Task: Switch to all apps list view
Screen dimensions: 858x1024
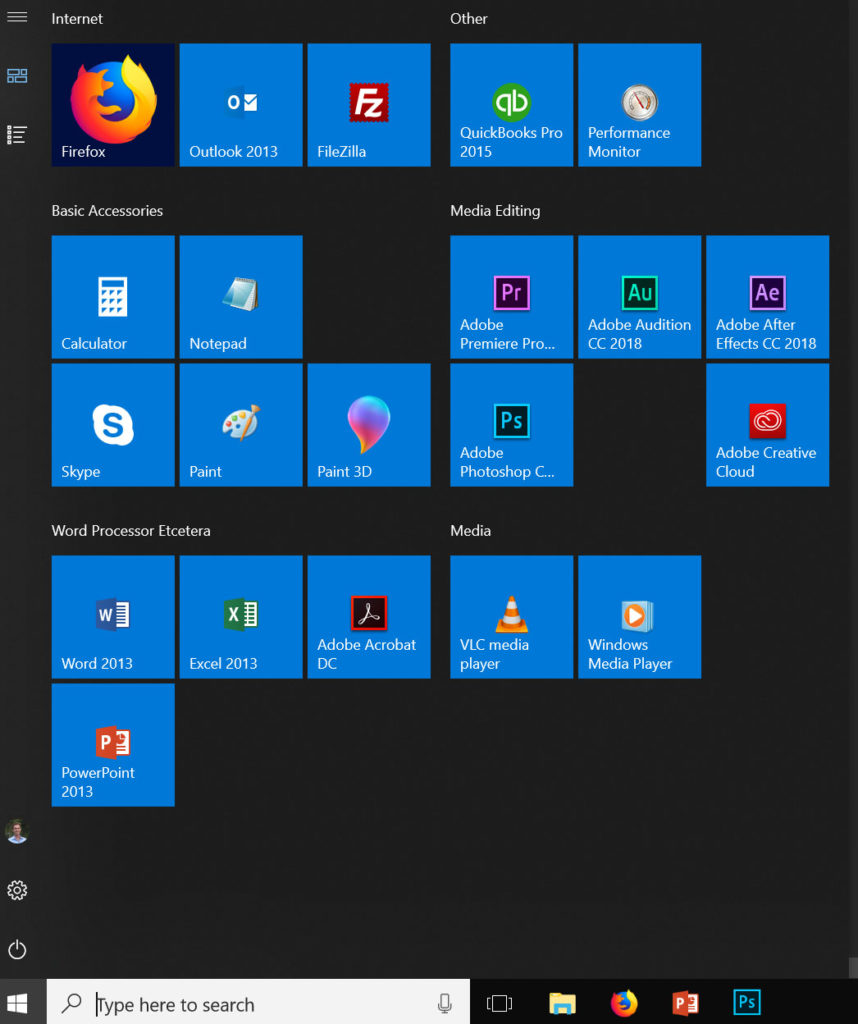Action: click(17, 135)
